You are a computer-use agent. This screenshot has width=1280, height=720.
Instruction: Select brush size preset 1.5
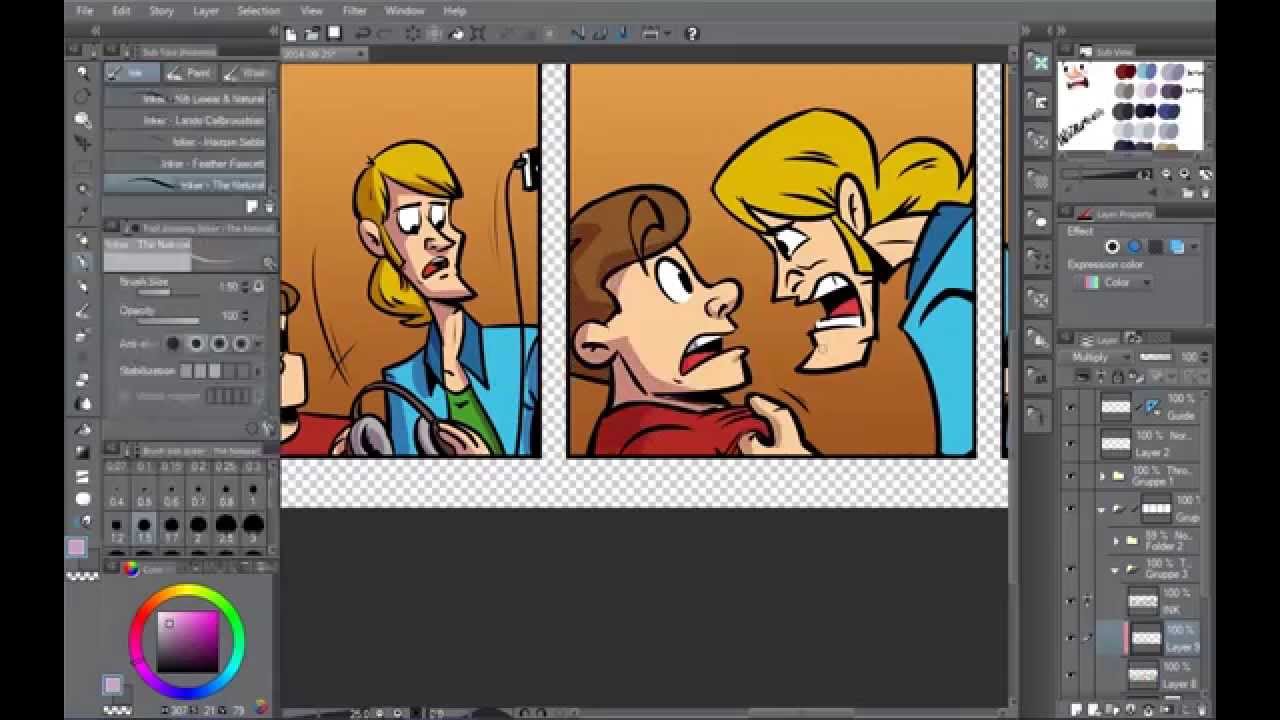point(145,528)
